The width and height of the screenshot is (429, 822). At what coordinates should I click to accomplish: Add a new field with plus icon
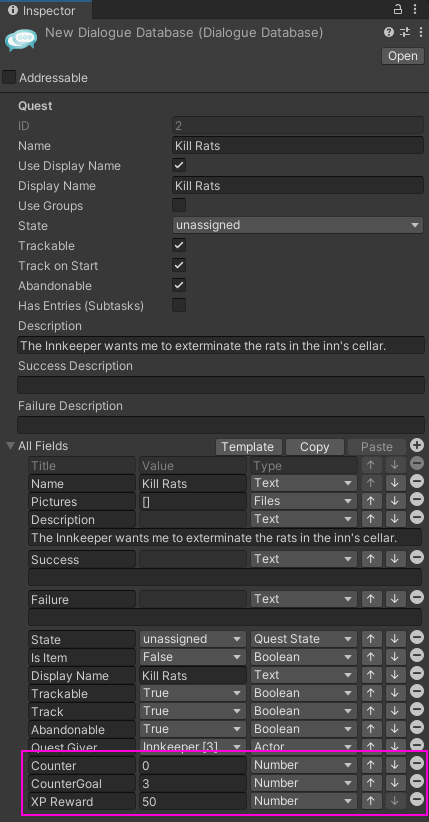[x=417, y=446]
